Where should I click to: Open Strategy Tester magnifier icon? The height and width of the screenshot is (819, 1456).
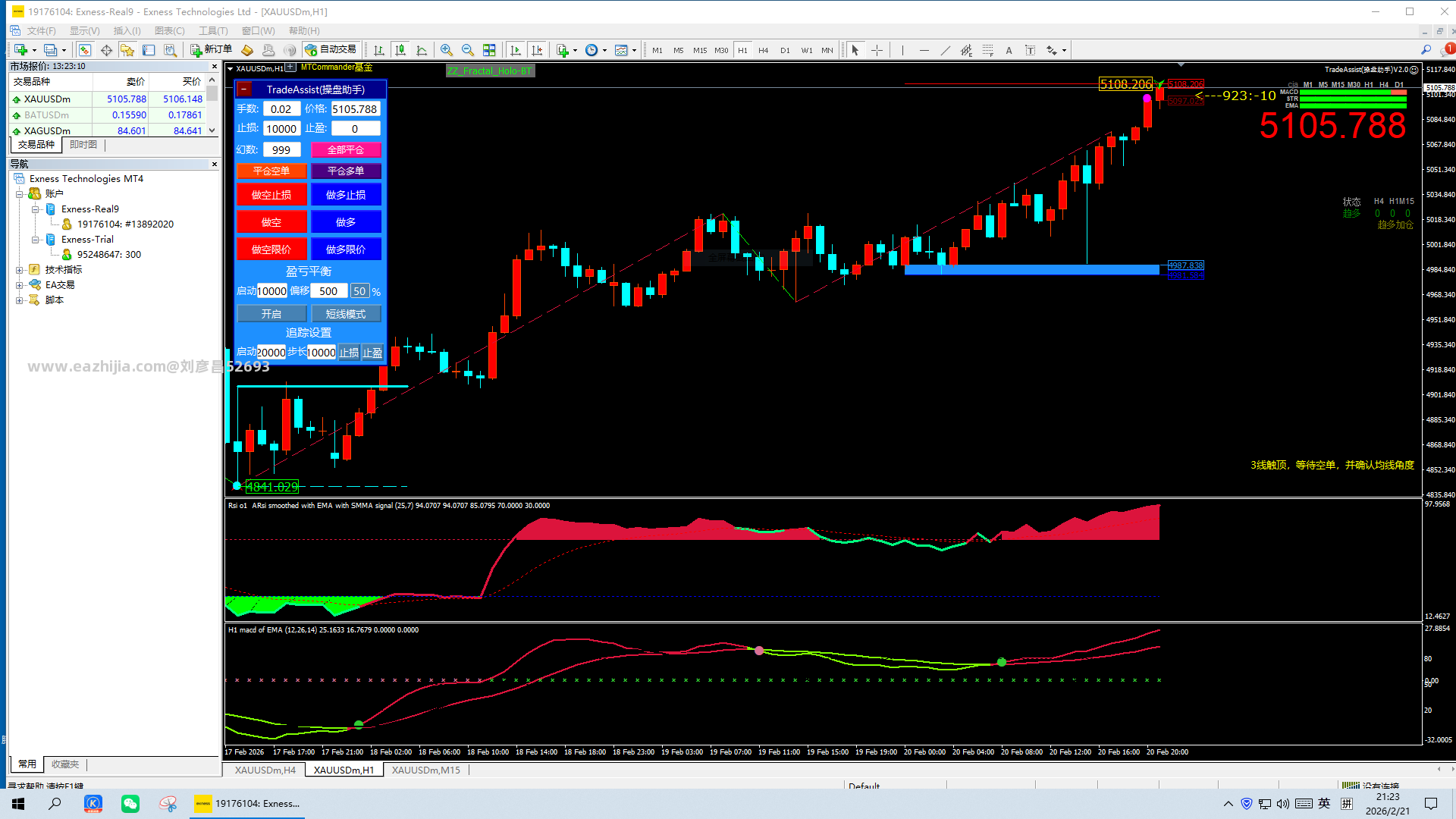tap(170, 50)
